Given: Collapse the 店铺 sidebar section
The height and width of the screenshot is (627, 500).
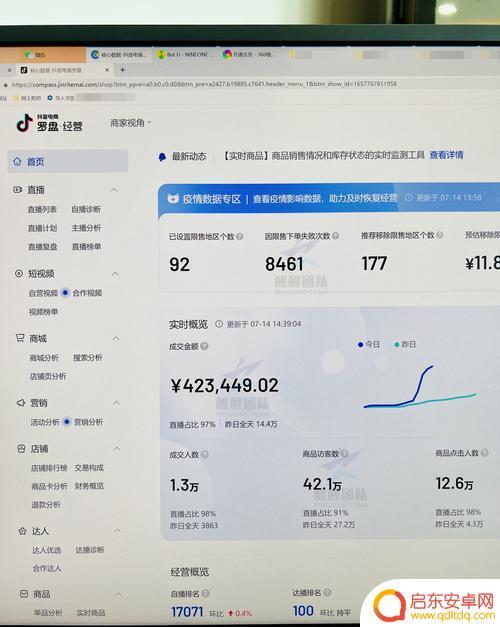Looking at the screenshot, I should pos(117,449).
